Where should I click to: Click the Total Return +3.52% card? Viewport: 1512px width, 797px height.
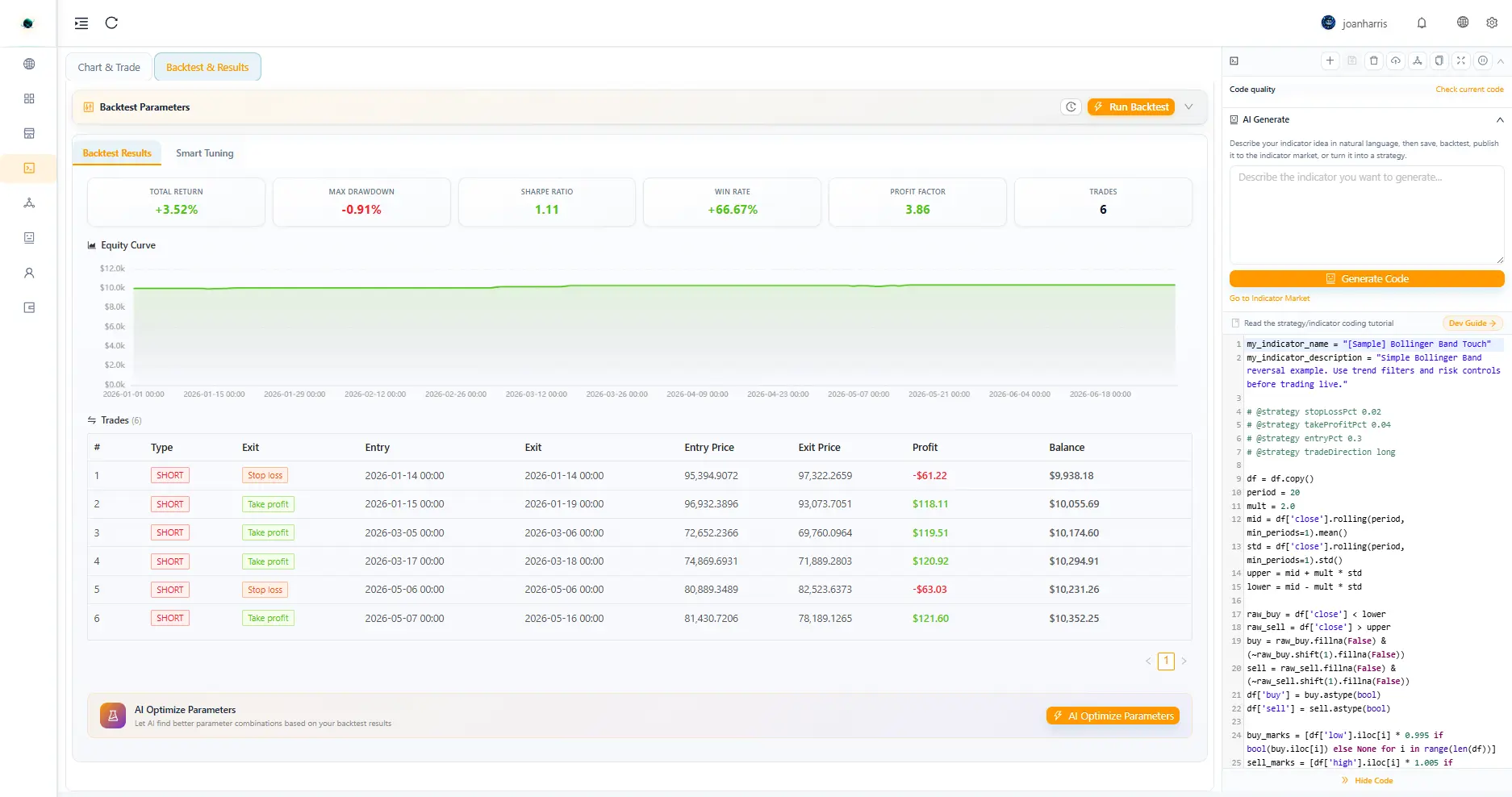176,202
